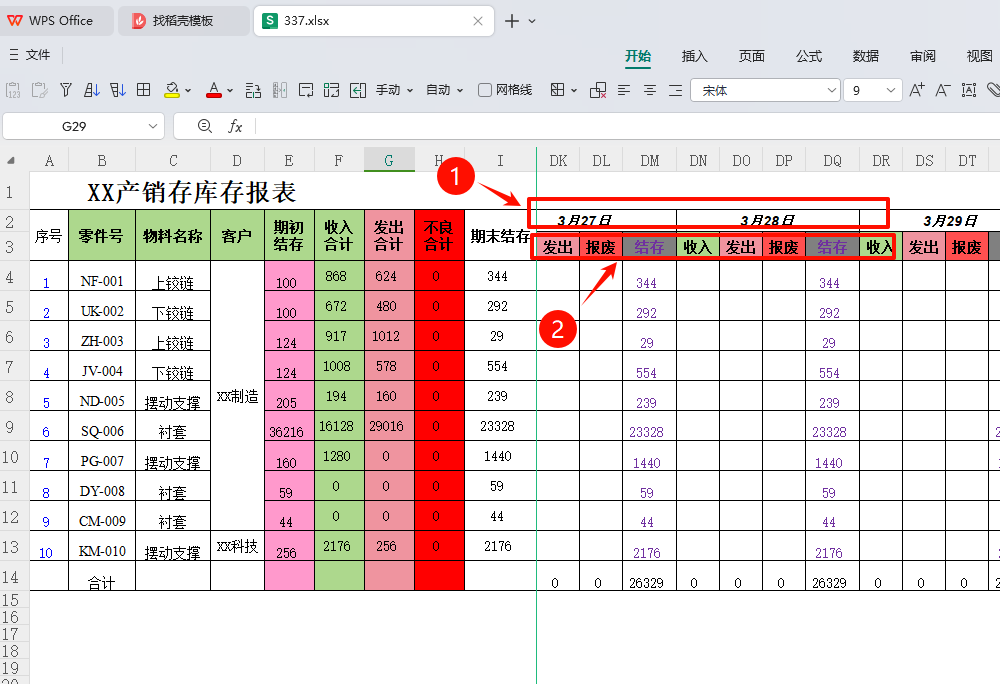
Task: Sort ascending with the A-down arrow icon
Action: coord(92,91)
